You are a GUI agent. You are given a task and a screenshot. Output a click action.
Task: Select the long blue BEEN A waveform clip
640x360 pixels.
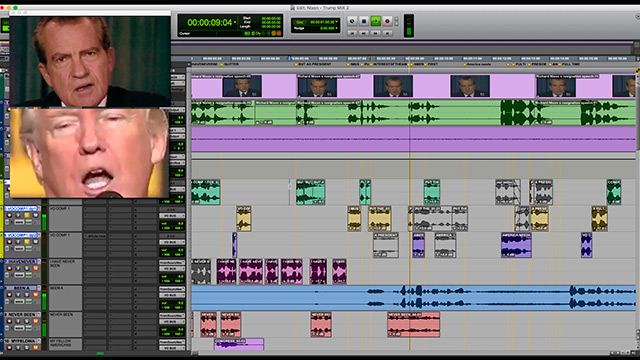pos(413,298)
